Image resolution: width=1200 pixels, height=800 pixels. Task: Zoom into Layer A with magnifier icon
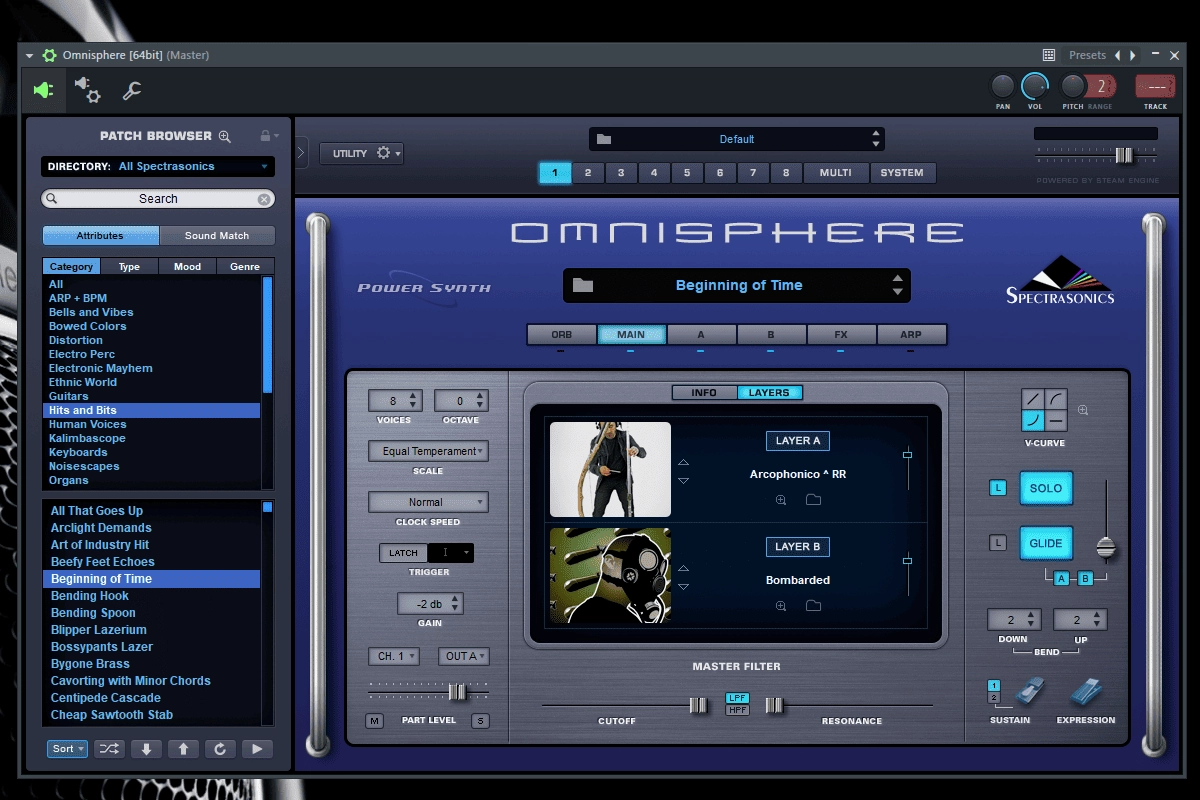click(781, 499)
